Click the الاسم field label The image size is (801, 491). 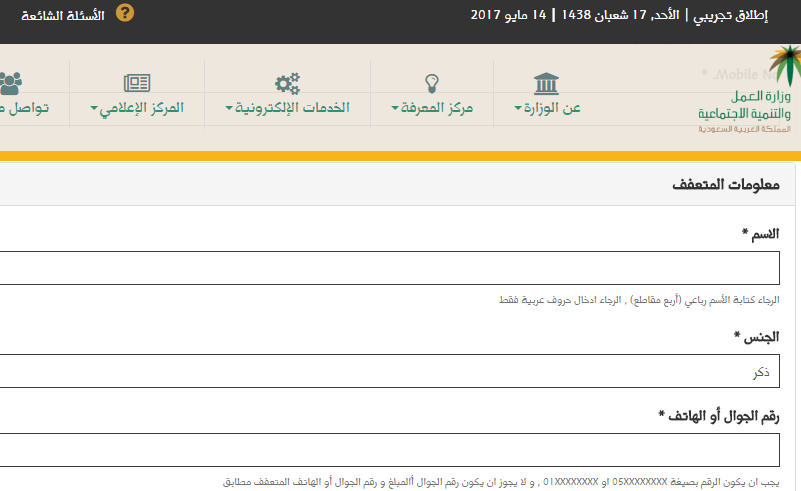[x=761, y=233]
